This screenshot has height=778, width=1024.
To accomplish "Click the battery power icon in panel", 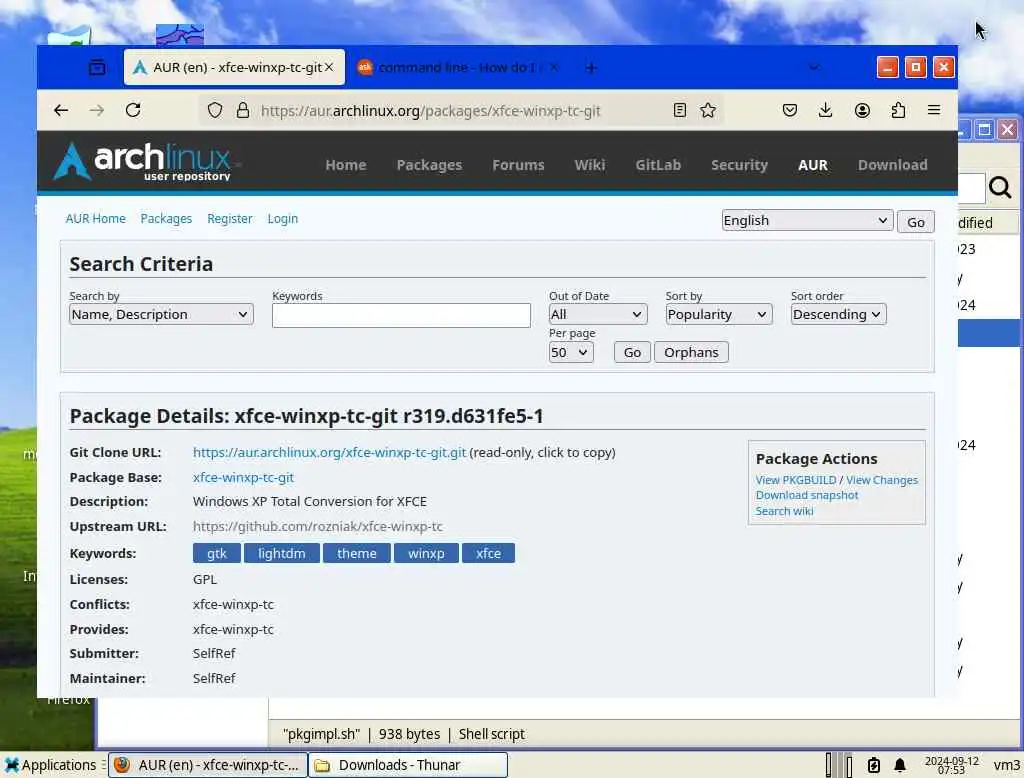I will [x=874, y=765].
